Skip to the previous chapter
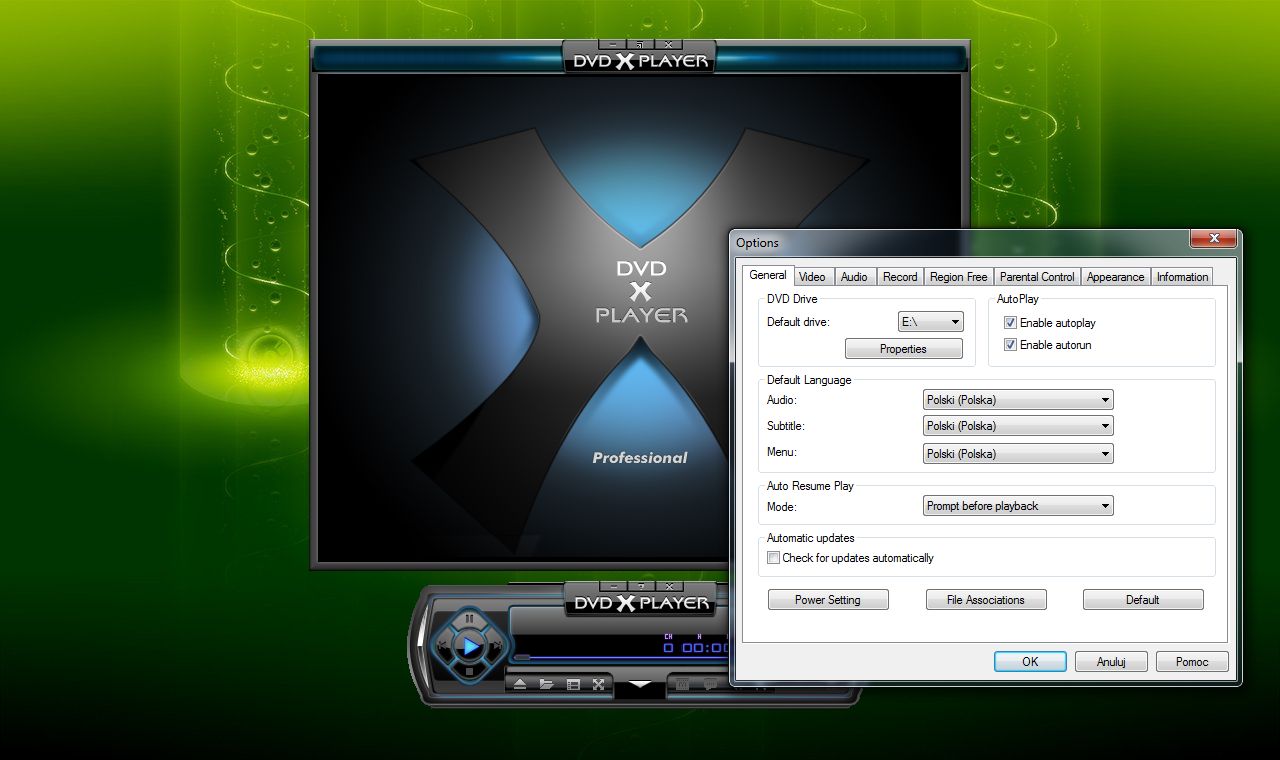 pyautogui.click(x=443, y=647)
